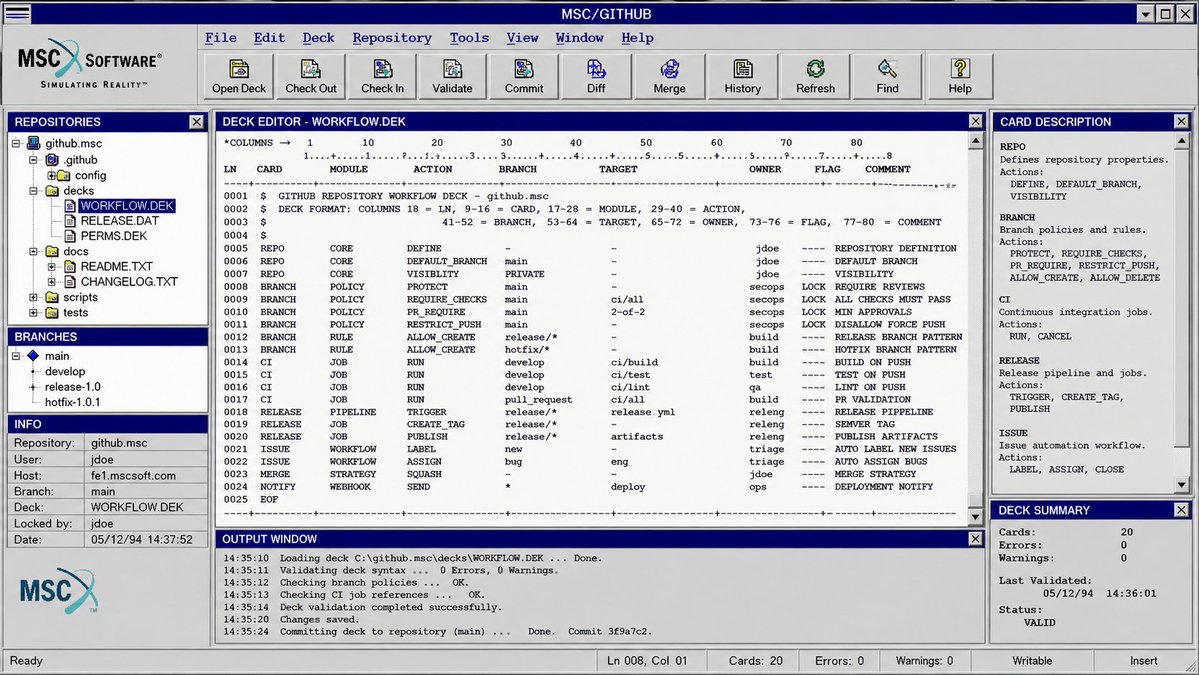This screenshot has height=675, width=1199.
Task: Click the Locked by jdoe info value
Action: click(146, 523)
